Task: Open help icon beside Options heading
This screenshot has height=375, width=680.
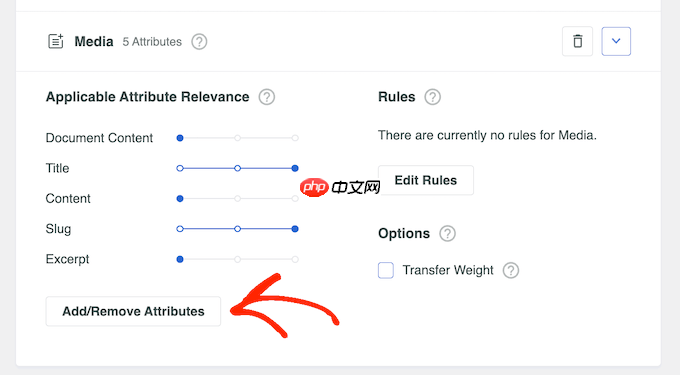Action: 447,233
